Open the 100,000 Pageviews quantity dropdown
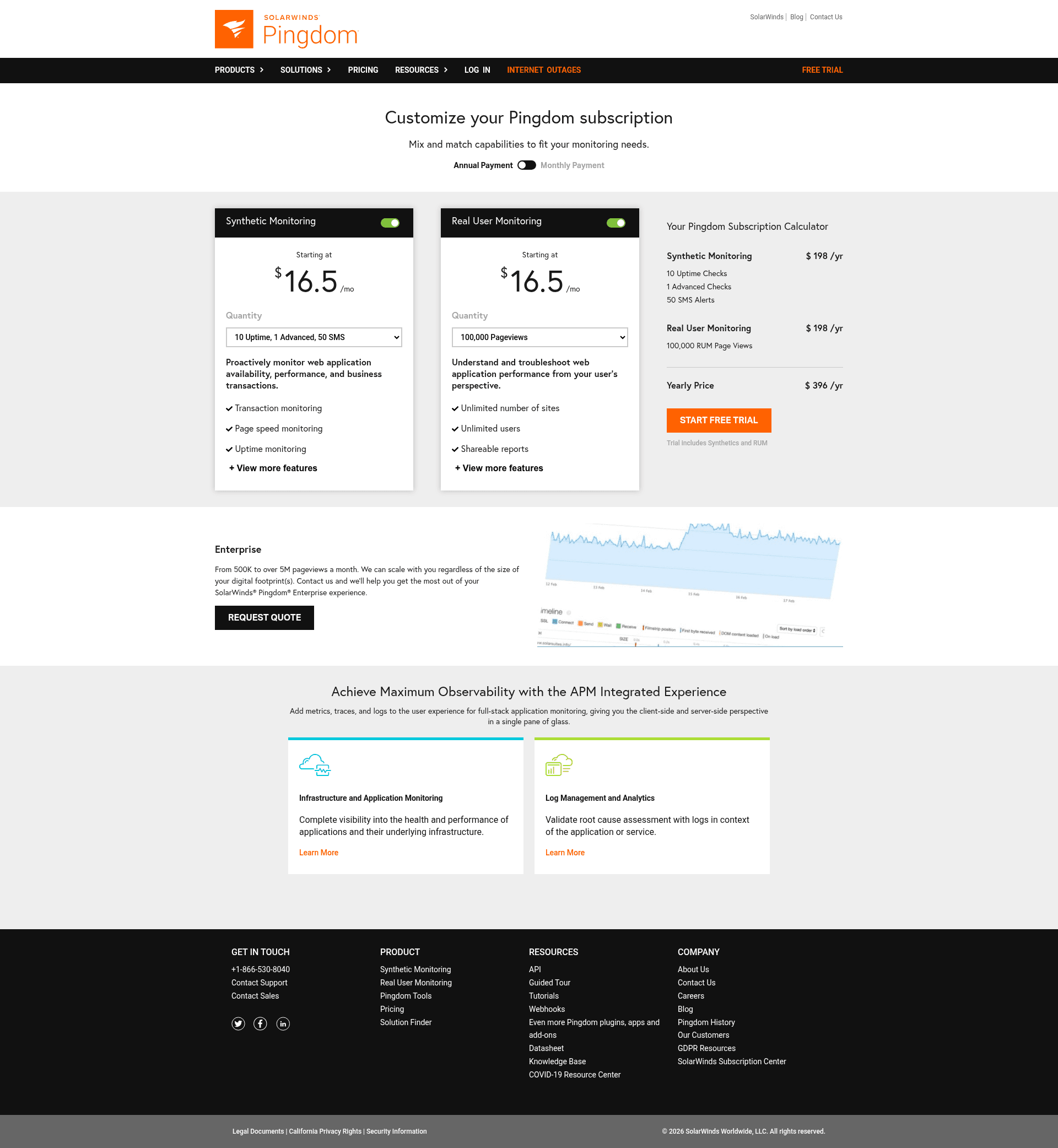Screen dimensions: 1058x1148 pos(540,337)
